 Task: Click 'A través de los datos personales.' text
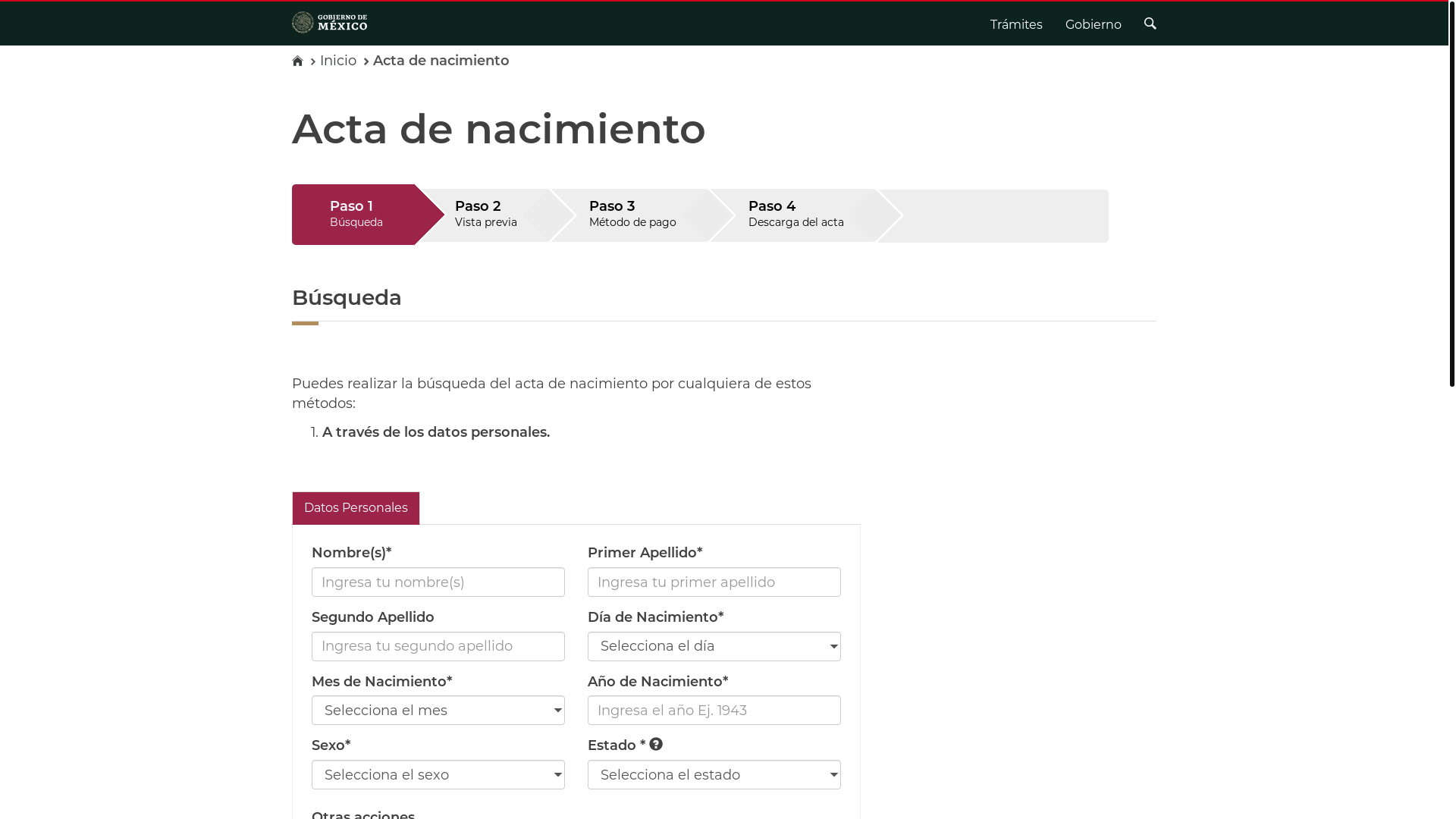tap(436, 432)
